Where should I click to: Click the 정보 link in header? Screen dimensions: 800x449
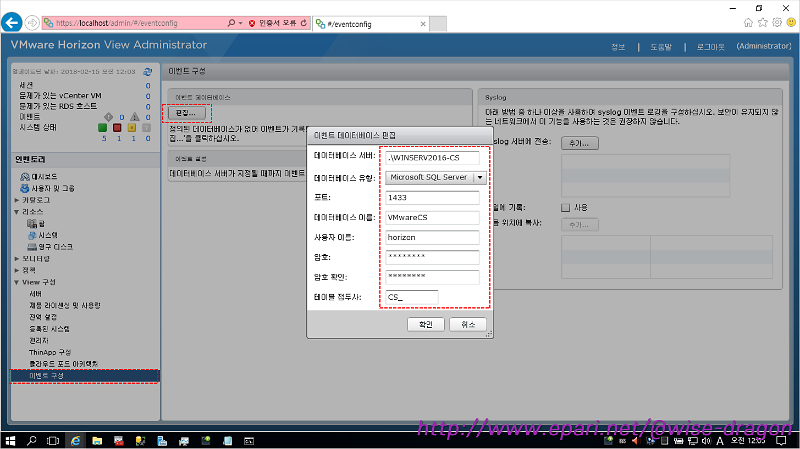click(618, 47)
